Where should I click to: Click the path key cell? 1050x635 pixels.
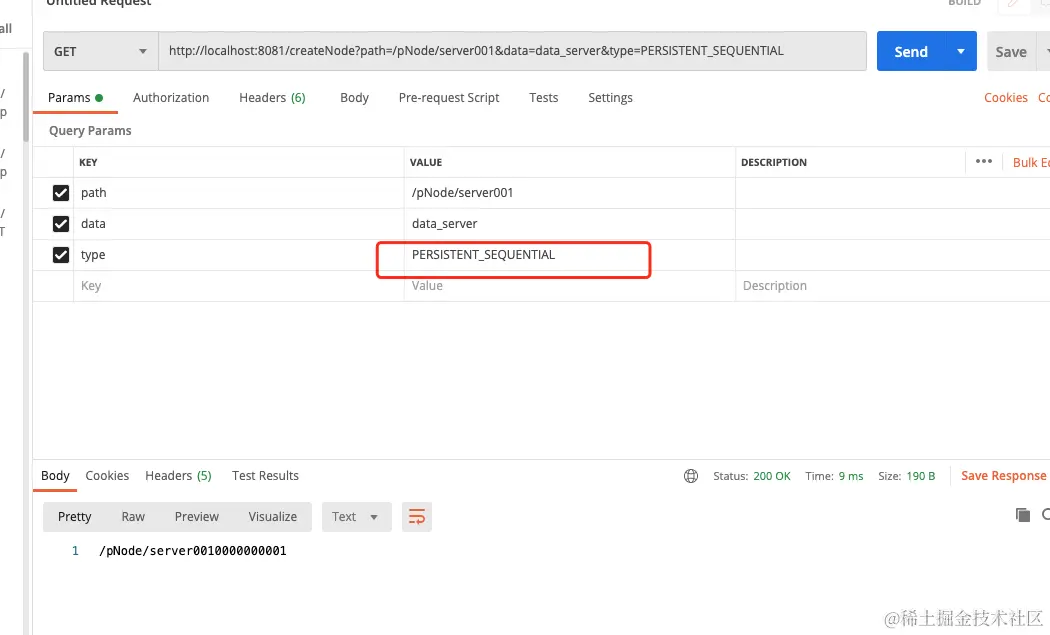(x=238, y=193)
